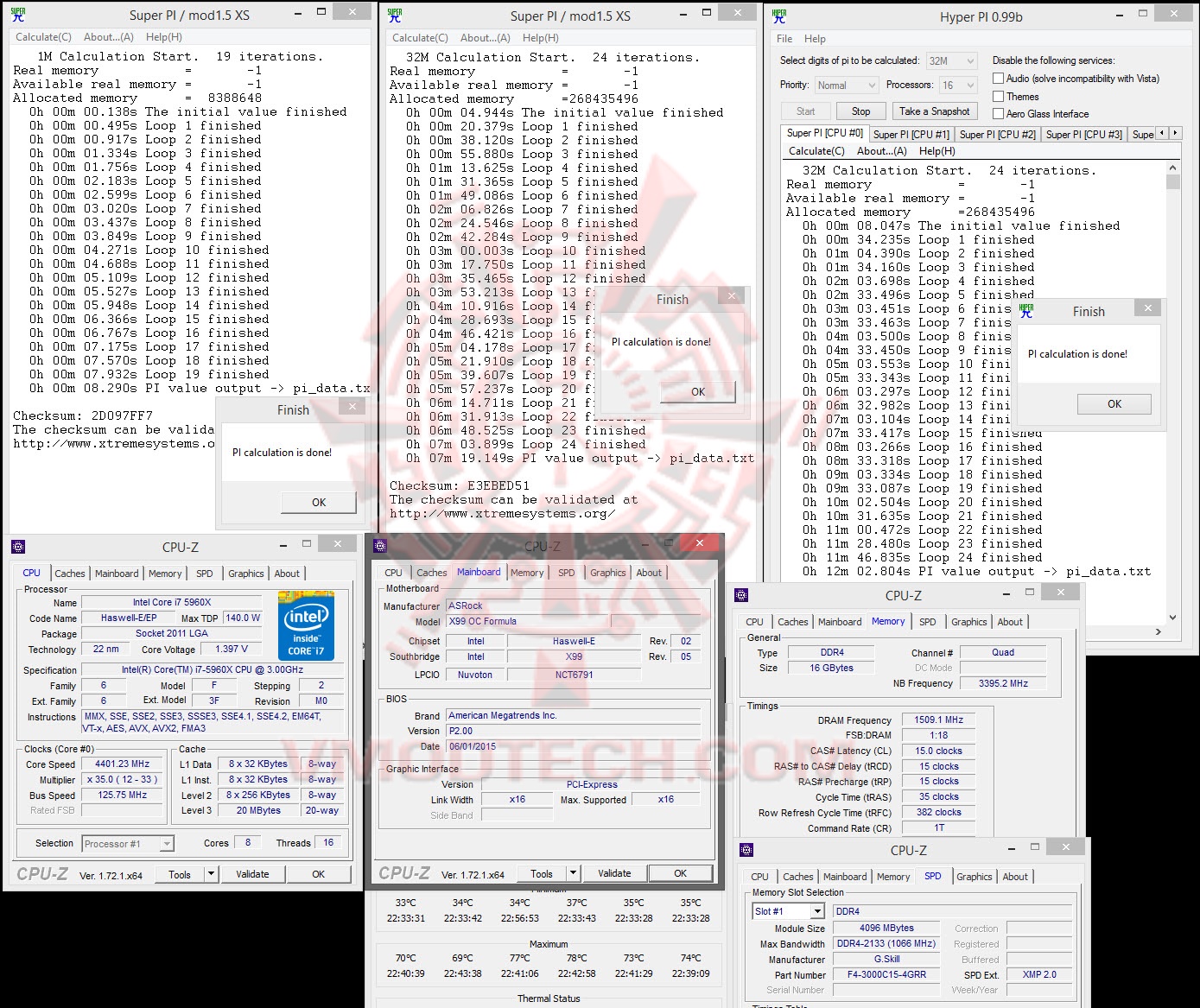Image resolution: width=1200 pixels, height=1008 pixels.
Task: Click the processor name field 'Intel Core i7 5960X'
Action: coord(172,602)
